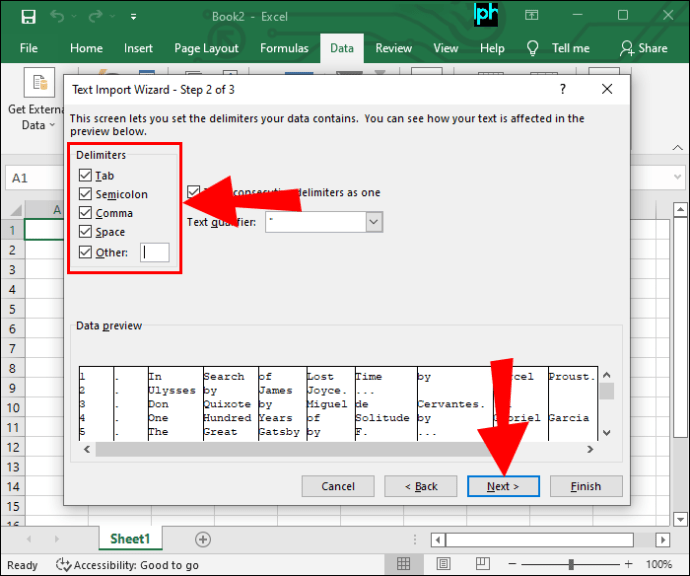
Task: Click the worksheet vertical scroll down arrow
Action: pos(680,519)
